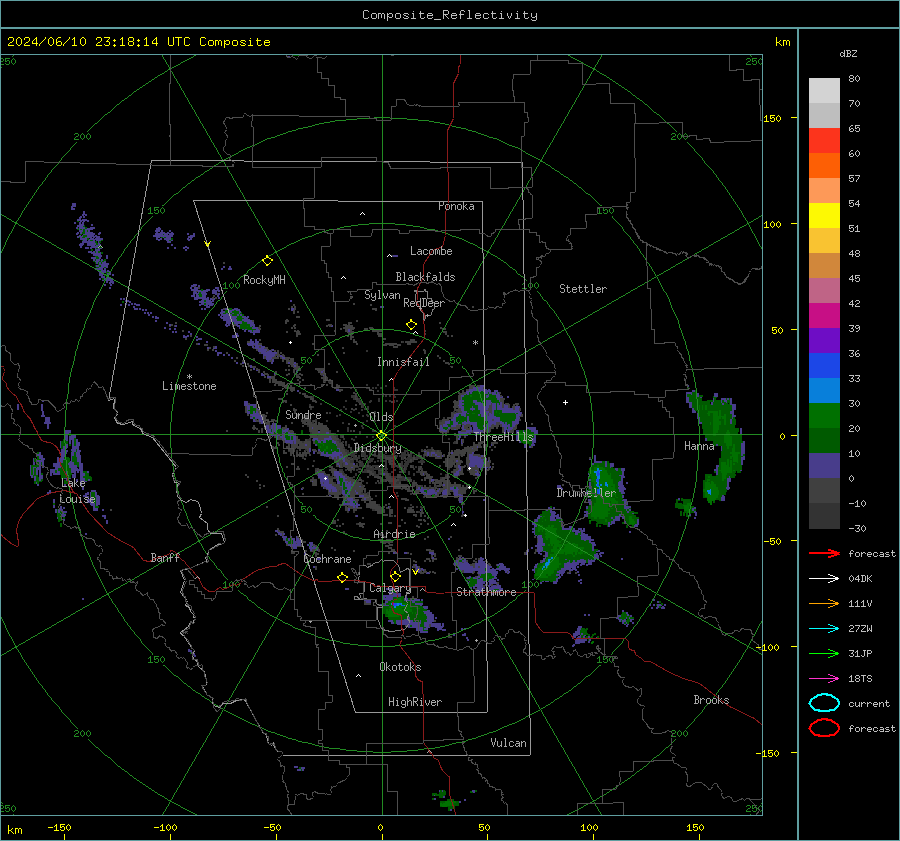Click the Vulcan city label

coord(508,743)
